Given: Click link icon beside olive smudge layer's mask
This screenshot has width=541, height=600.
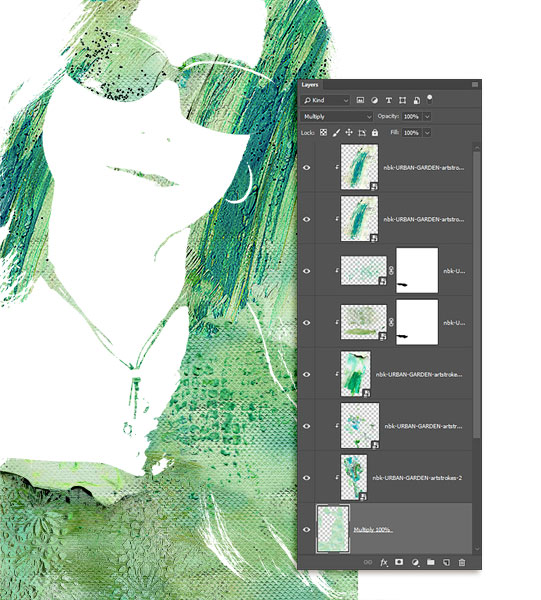Looking at the screenshot, I should tap(391, 322).
